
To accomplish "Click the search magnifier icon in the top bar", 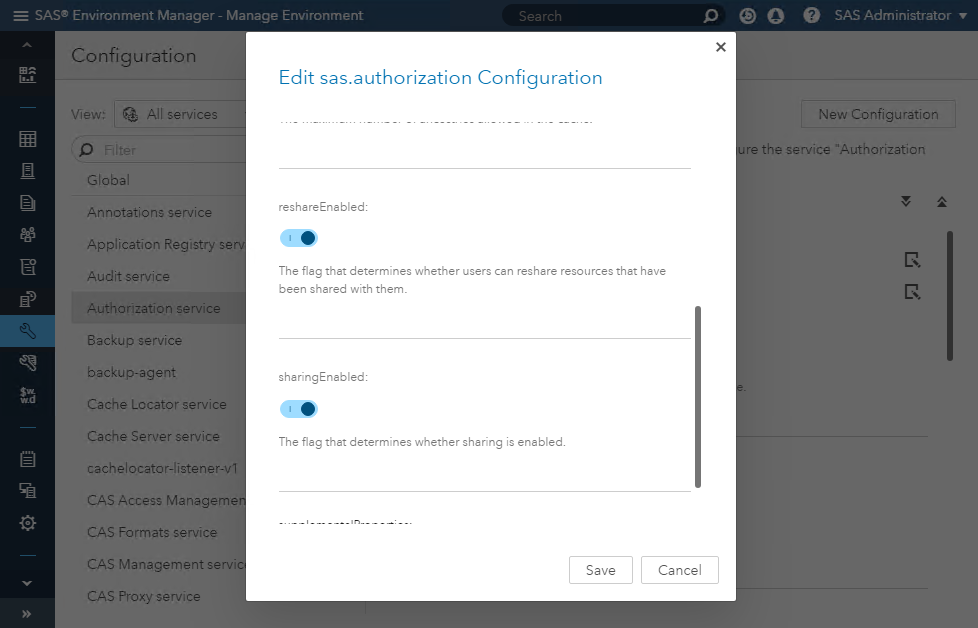I will (711, 16).
